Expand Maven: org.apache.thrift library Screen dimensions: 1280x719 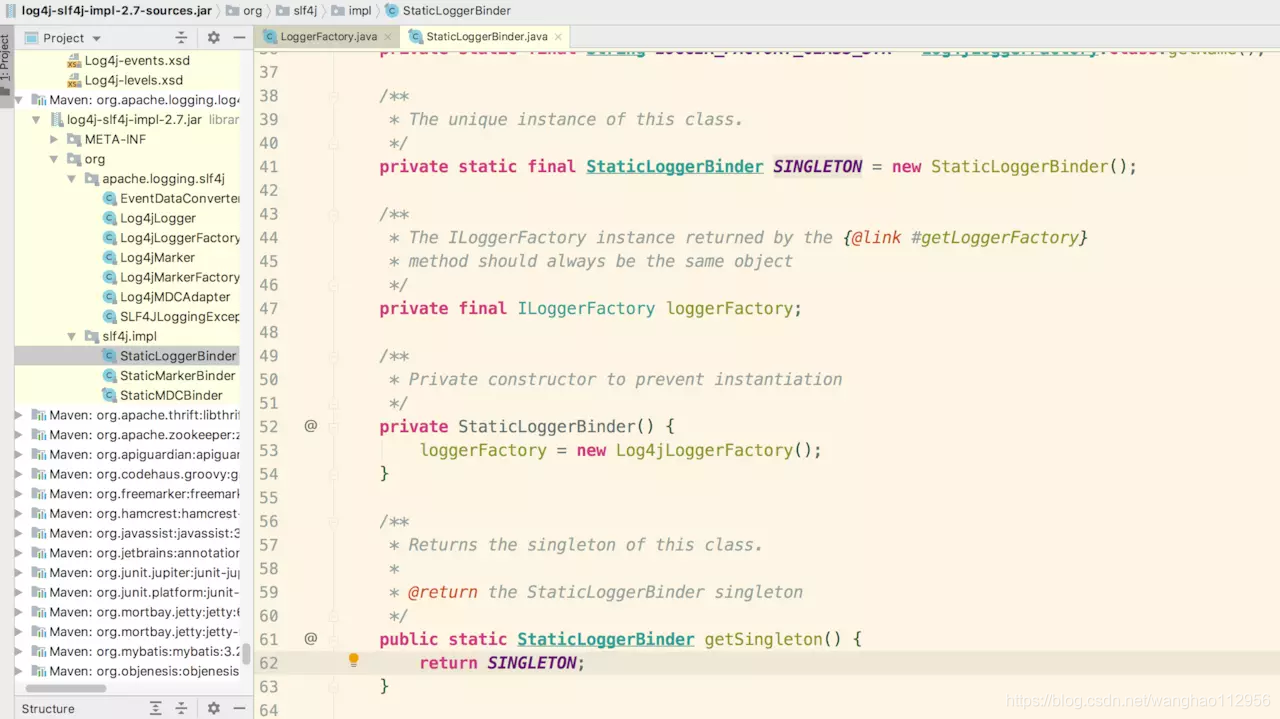click(x=20, y=415)
